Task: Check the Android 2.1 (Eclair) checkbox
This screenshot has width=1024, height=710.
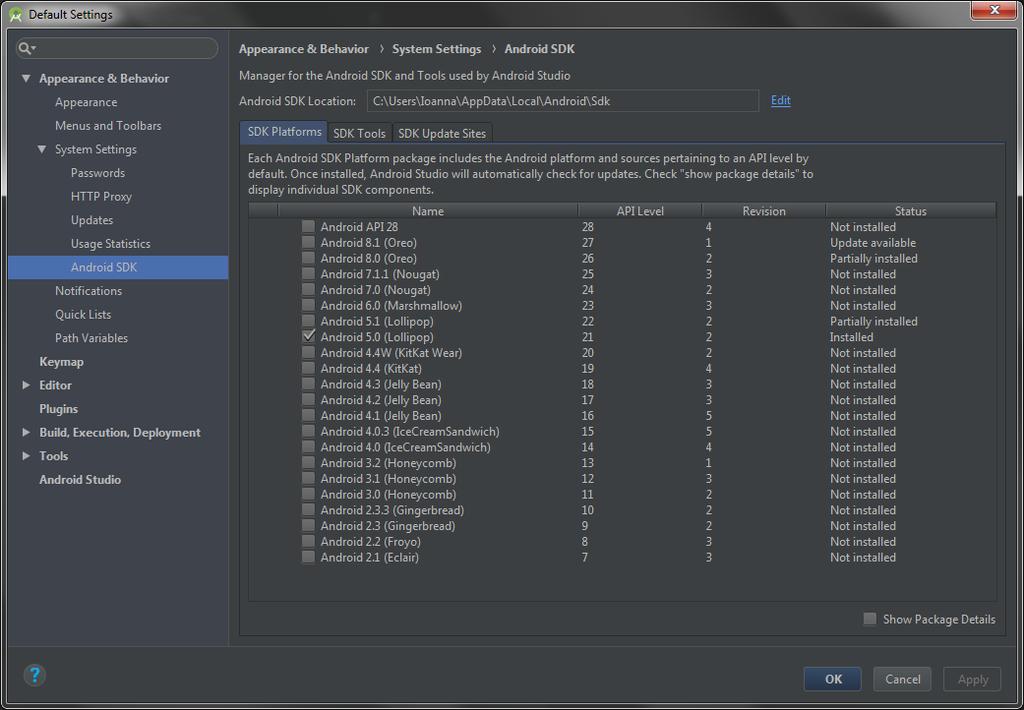Action: click(x=308, y=557)
